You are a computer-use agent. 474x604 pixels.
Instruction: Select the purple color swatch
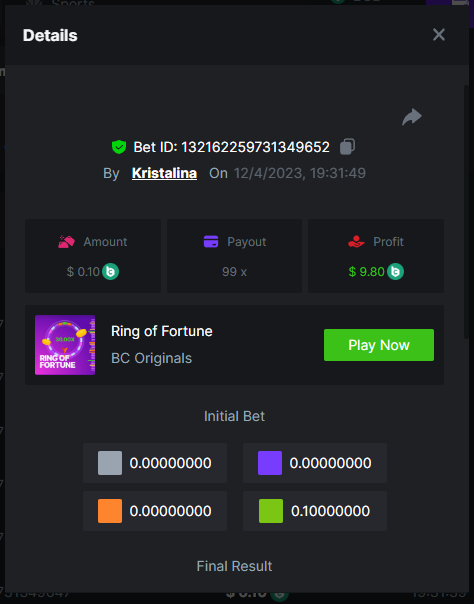tap(270, 463)
